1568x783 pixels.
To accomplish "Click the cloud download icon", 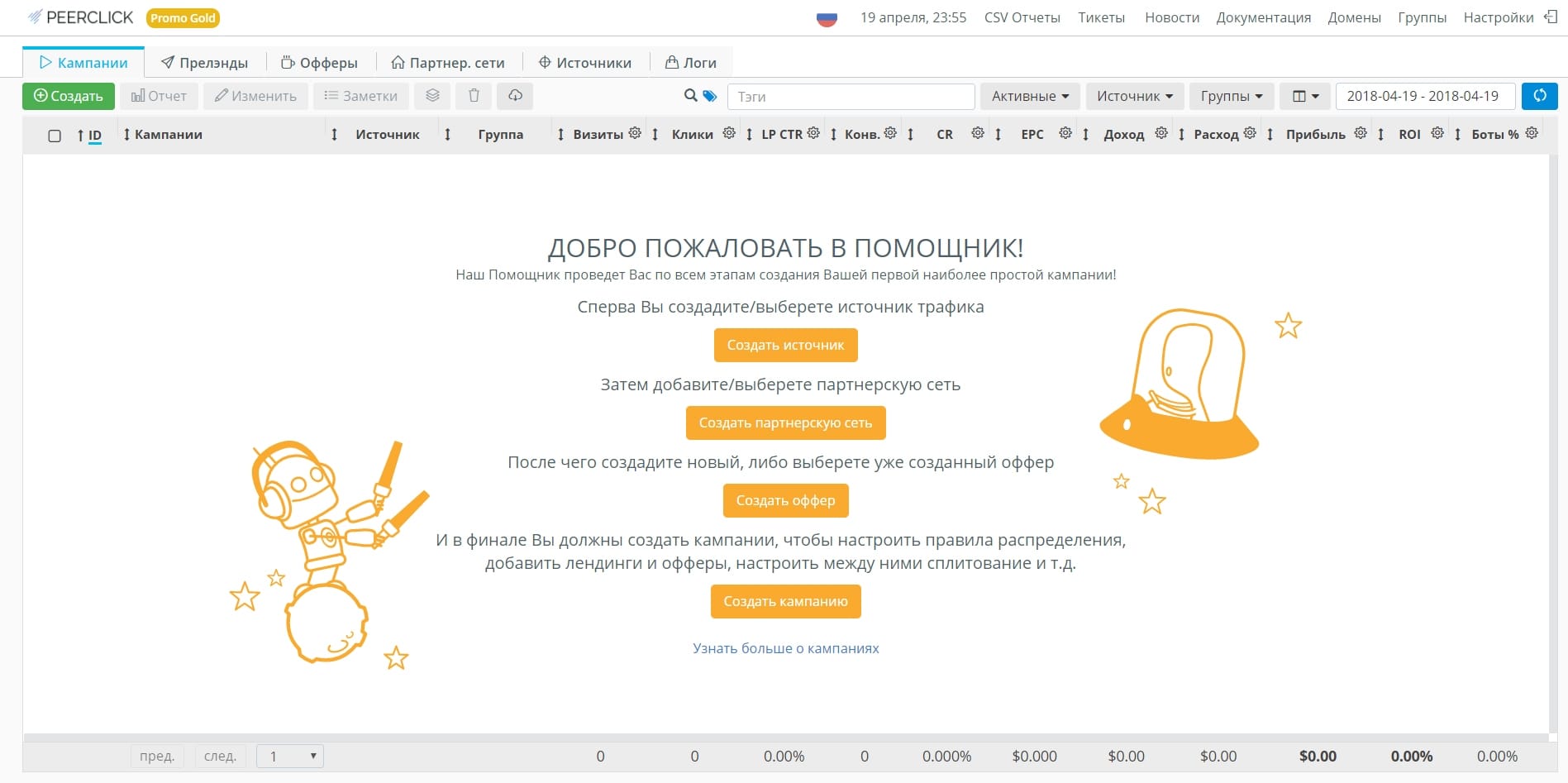I will (515, 96).
